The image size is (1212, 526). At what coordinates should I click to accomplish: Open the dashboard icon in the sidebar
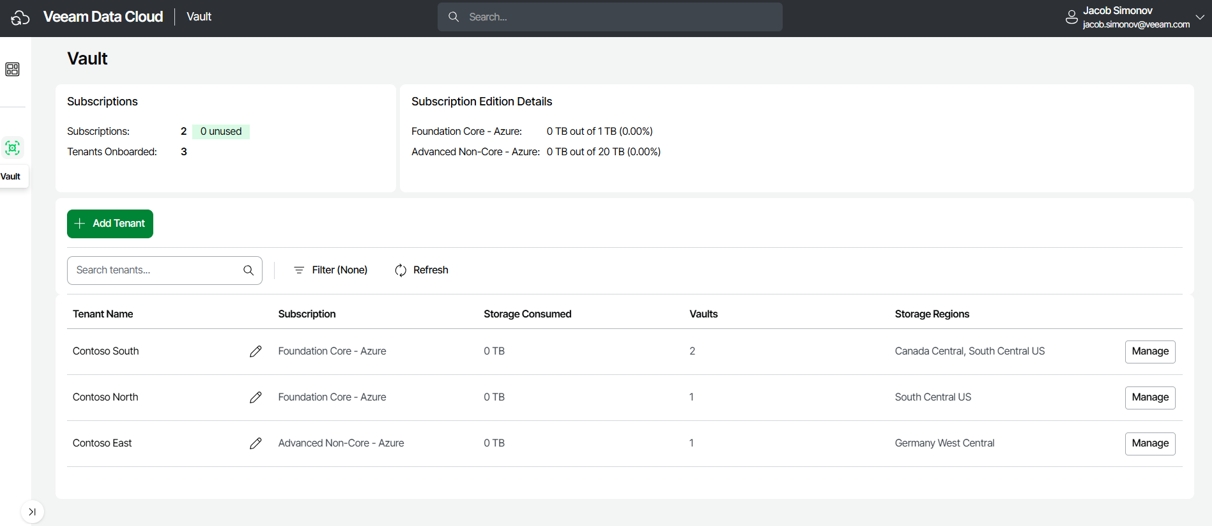(x=12, y=69)
